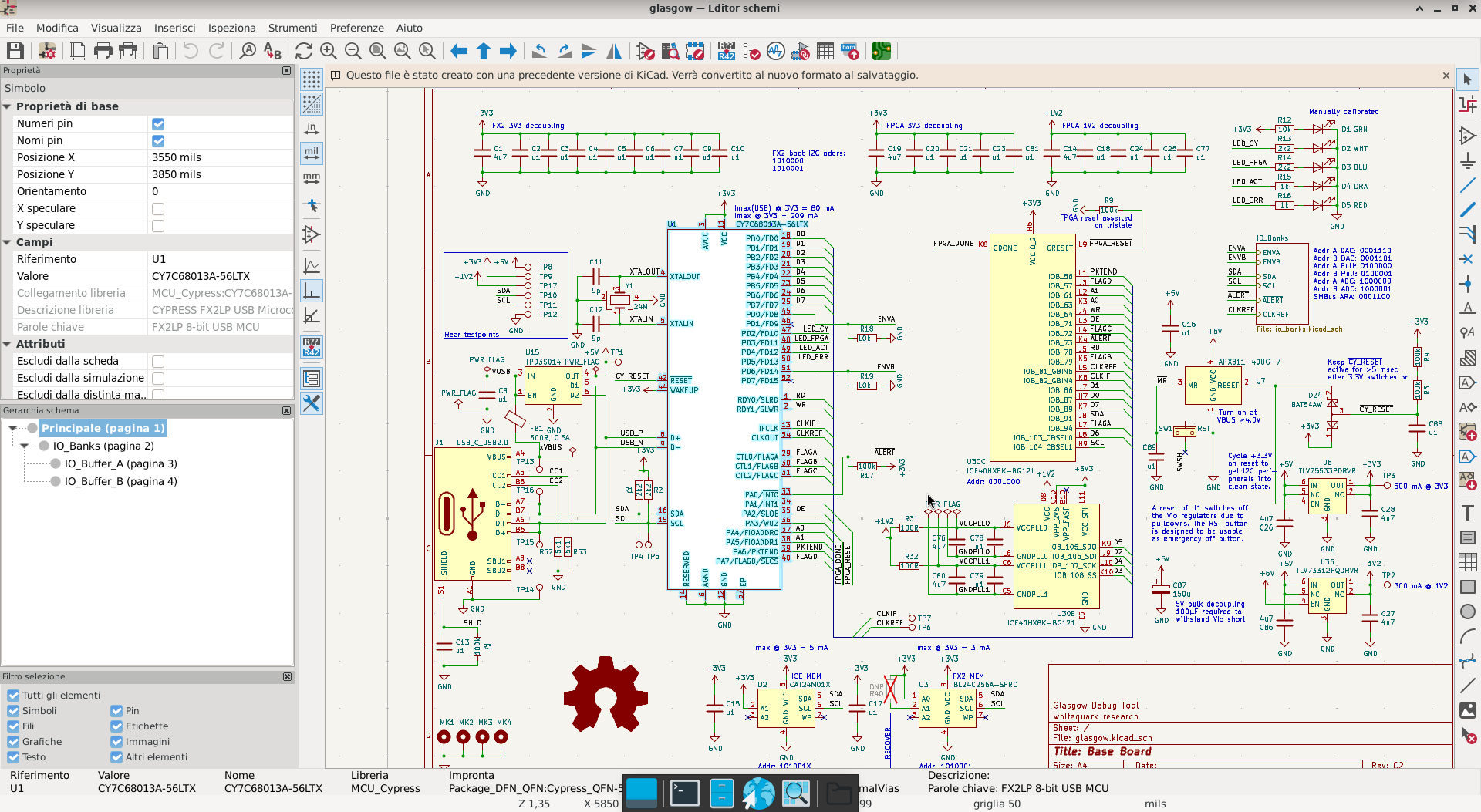Select millimeters unit in left toolbar
This screenshot has width=1481, height=812.
point(312,178)
